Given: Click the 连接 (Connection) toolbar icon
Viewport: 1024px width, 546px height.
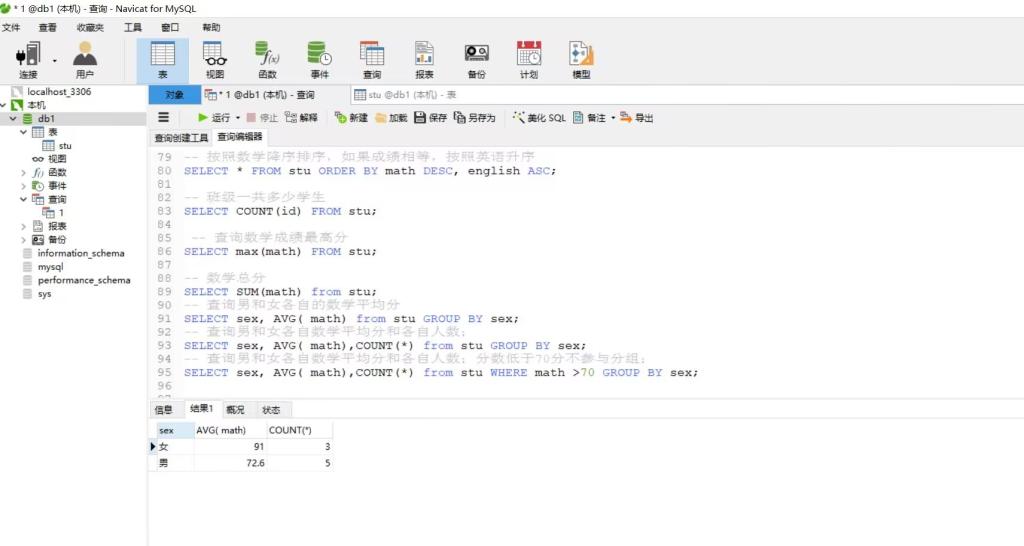Looking at the screenshot, I should pyautogui.click(x=28, y=59).
